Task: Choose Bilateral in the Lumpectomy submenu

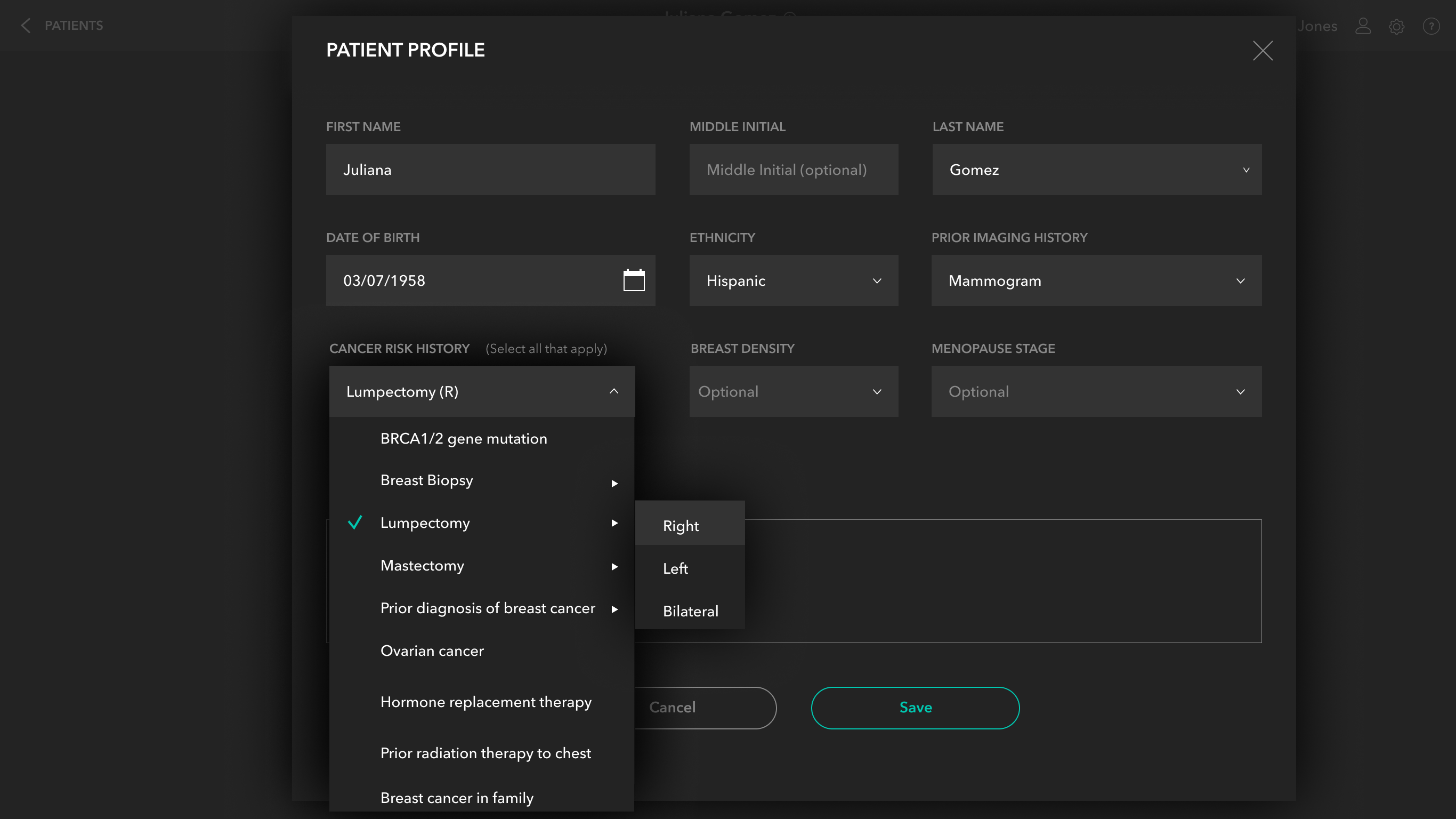Action: (x=690, y=611)
